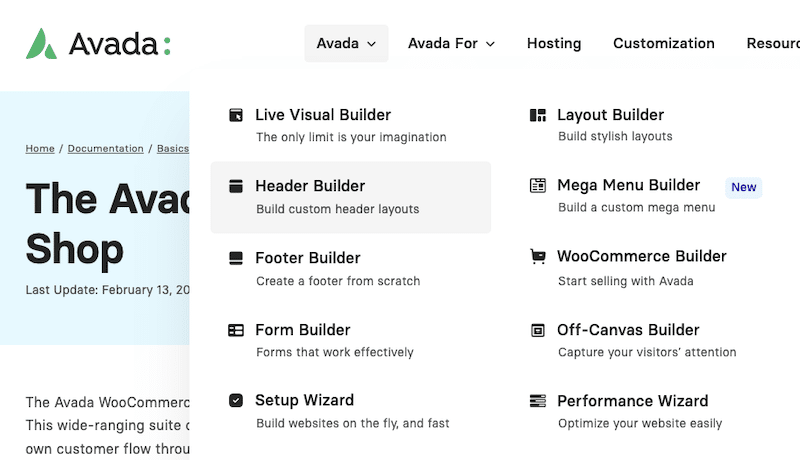The height and width of the screenshot is (460, 800).
Task: Click 'Forms that work effectively' text
Action: click(335, 352)
